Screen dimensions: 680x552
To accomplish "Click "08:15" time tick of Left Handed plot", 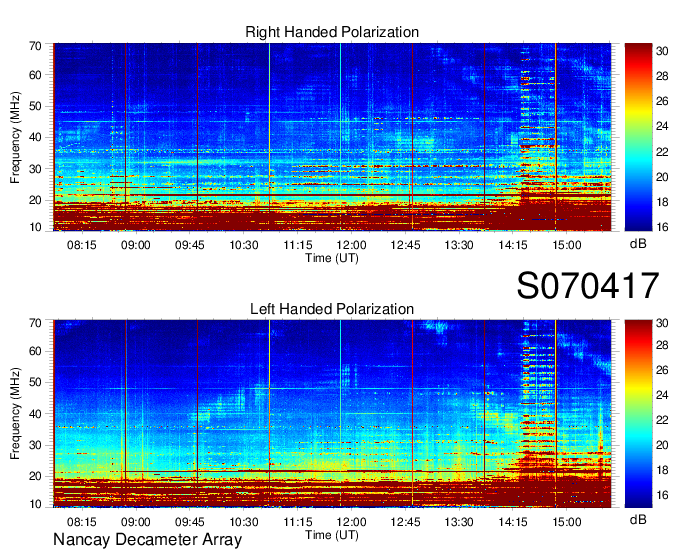I will point(82,522).
